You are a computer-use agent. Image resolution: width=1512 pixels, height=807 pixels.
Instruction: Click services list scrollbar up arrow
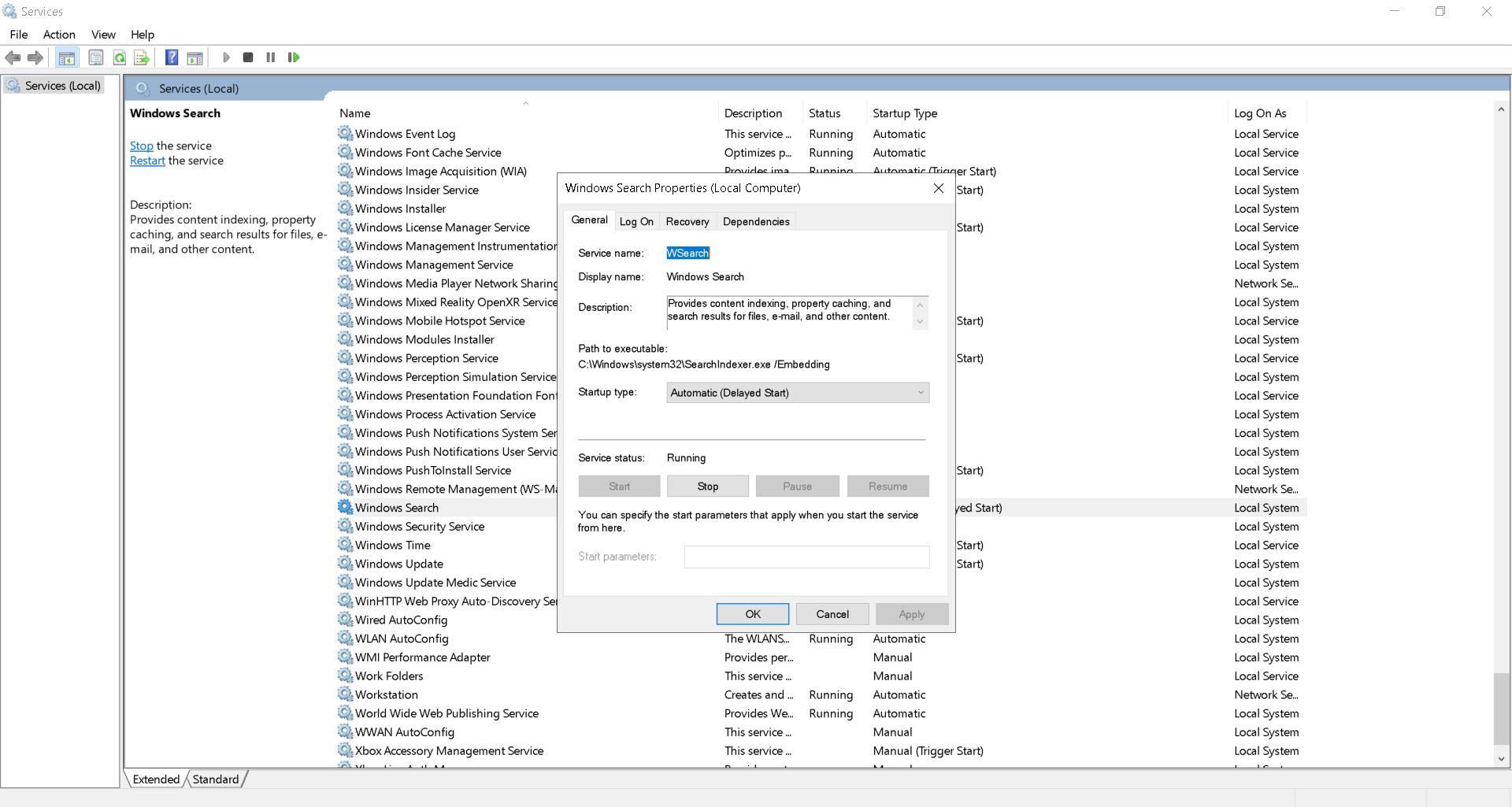pyautogui.click(x=1501, y=110)
